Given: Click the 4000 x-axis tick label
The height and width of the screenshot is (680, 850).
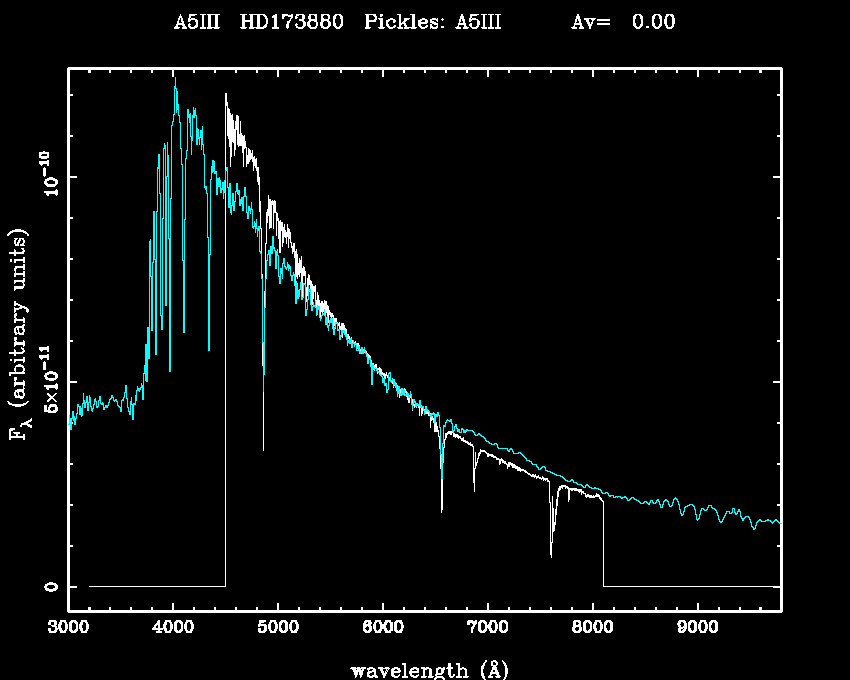Looking at the screenshot, I should 173,628.
